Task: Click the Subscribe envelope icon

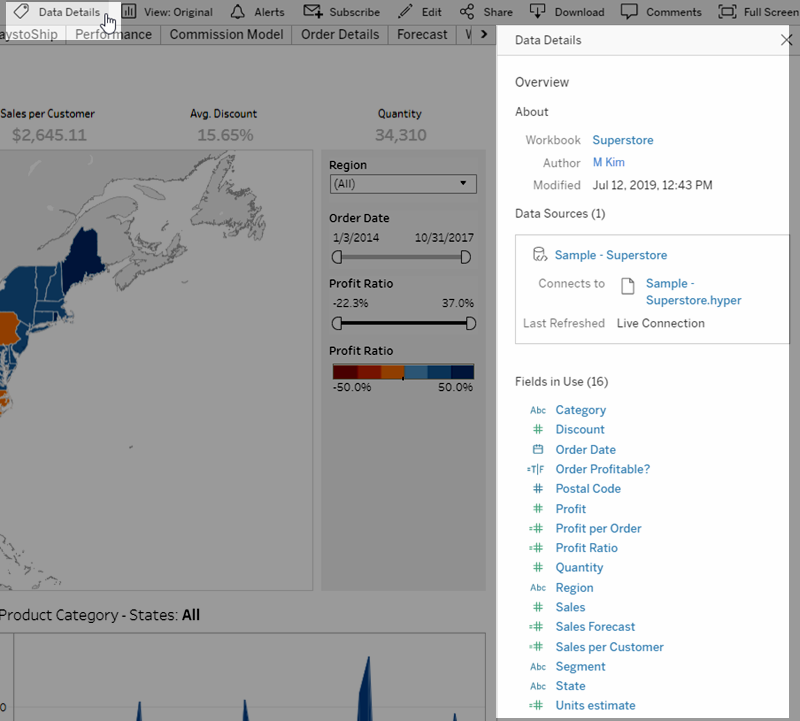Action: (312, 11)
